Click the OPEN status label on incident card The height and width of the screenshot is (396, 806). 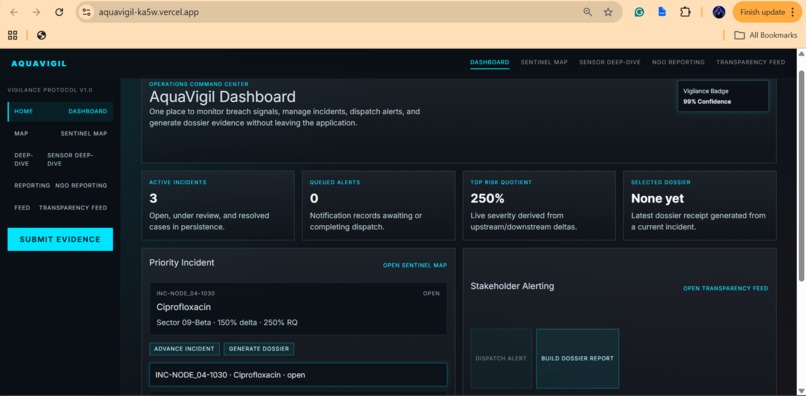431,294
